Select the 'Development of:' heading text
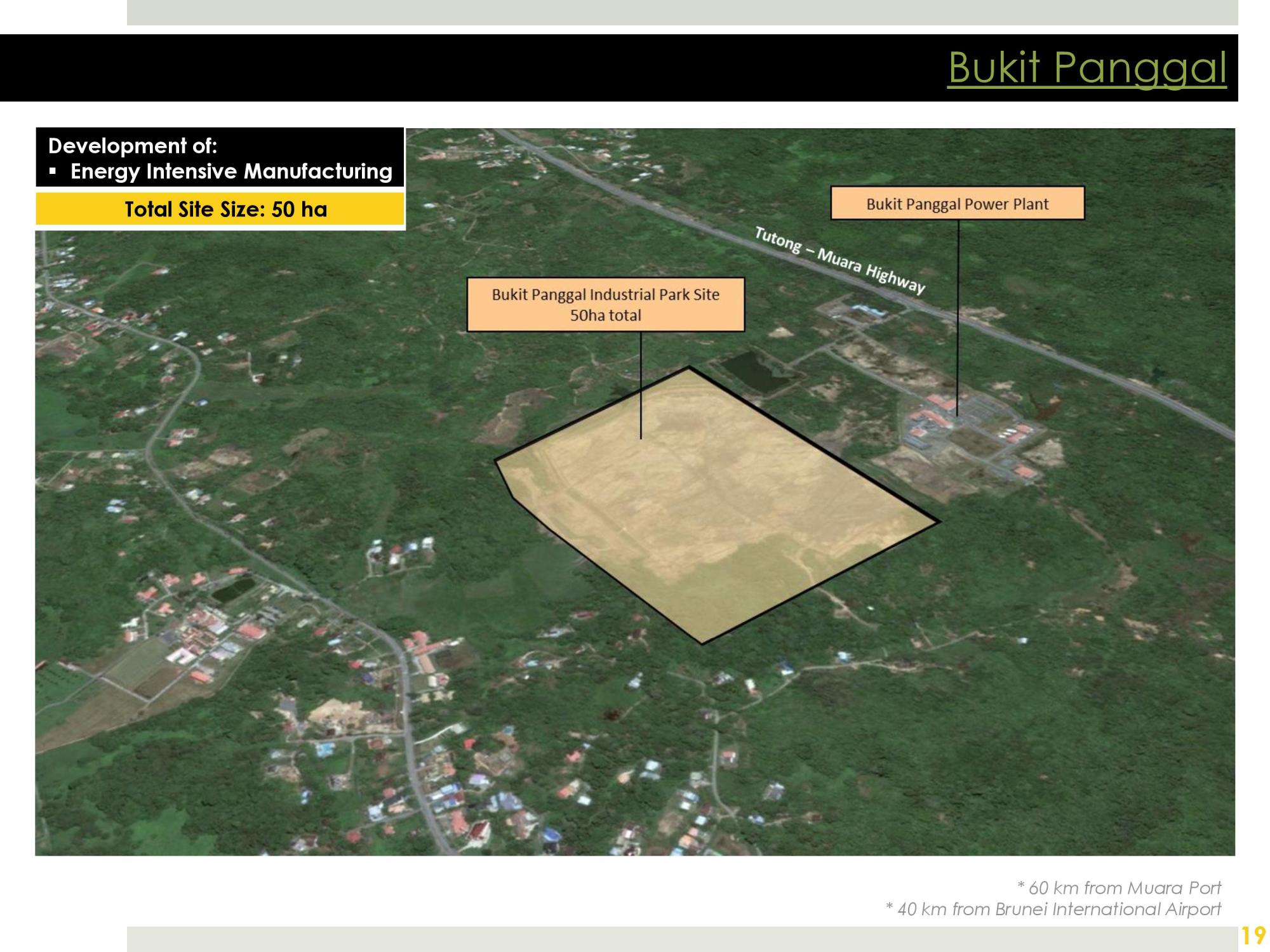 [x=133, y=146]
